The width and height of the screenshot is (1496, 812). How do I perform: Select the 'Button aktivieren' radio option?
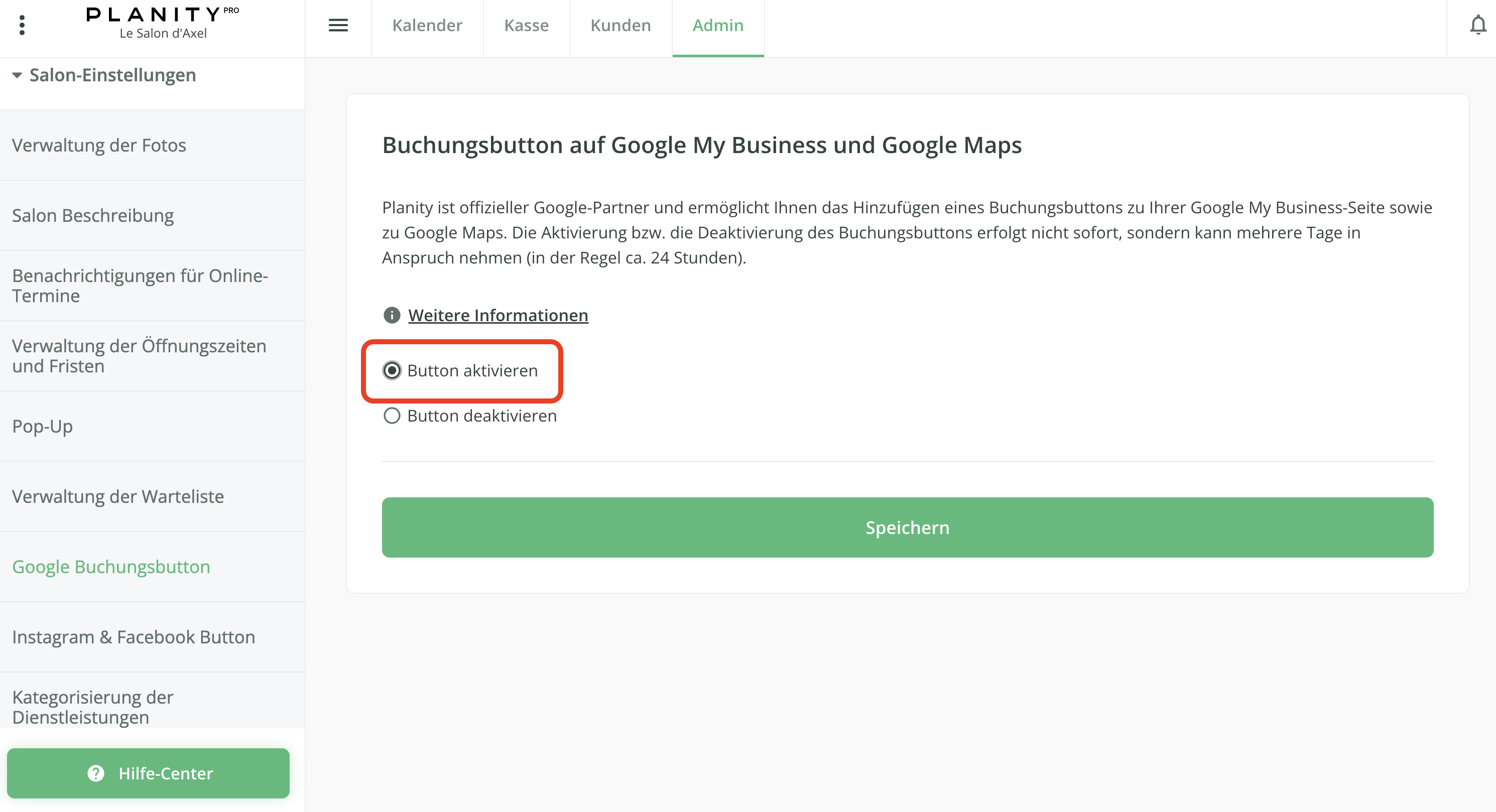[392, 370]
